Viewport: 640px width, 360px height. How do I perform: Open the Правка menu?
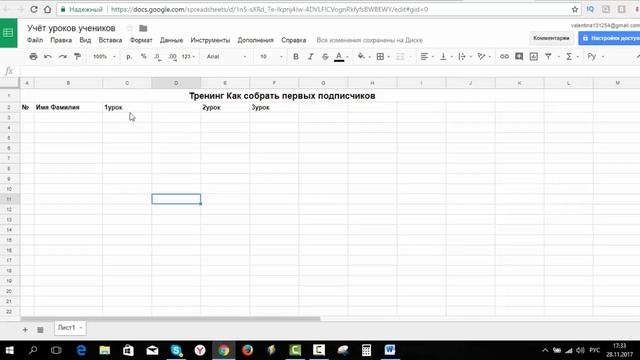(61, 40)
